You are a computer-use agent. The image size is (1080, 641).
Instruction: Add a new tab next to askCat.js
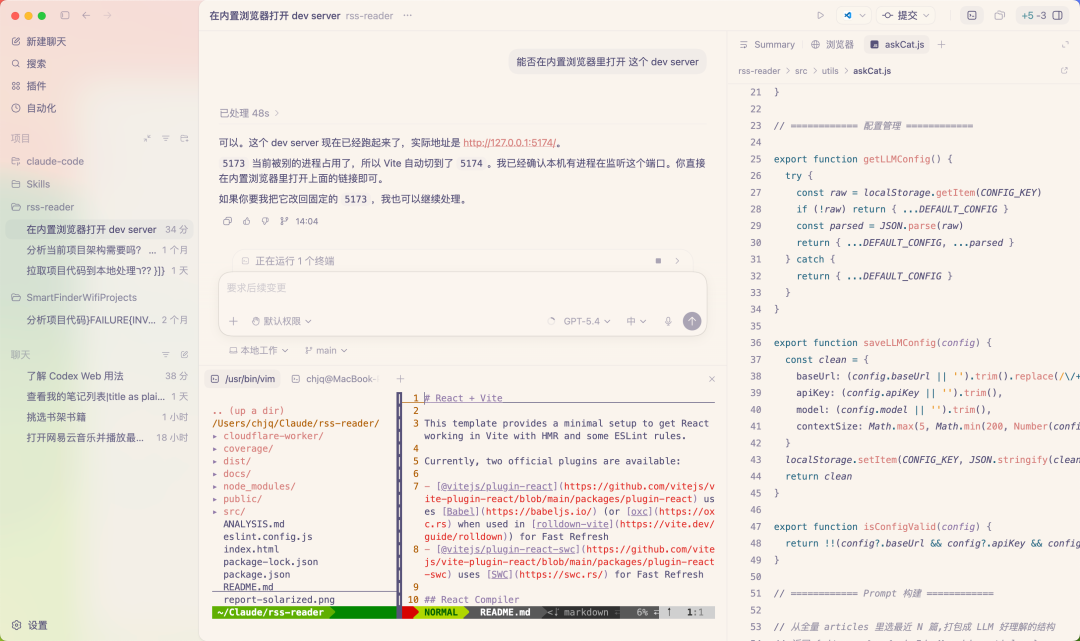pyautogui.click(x=941, y=45)
